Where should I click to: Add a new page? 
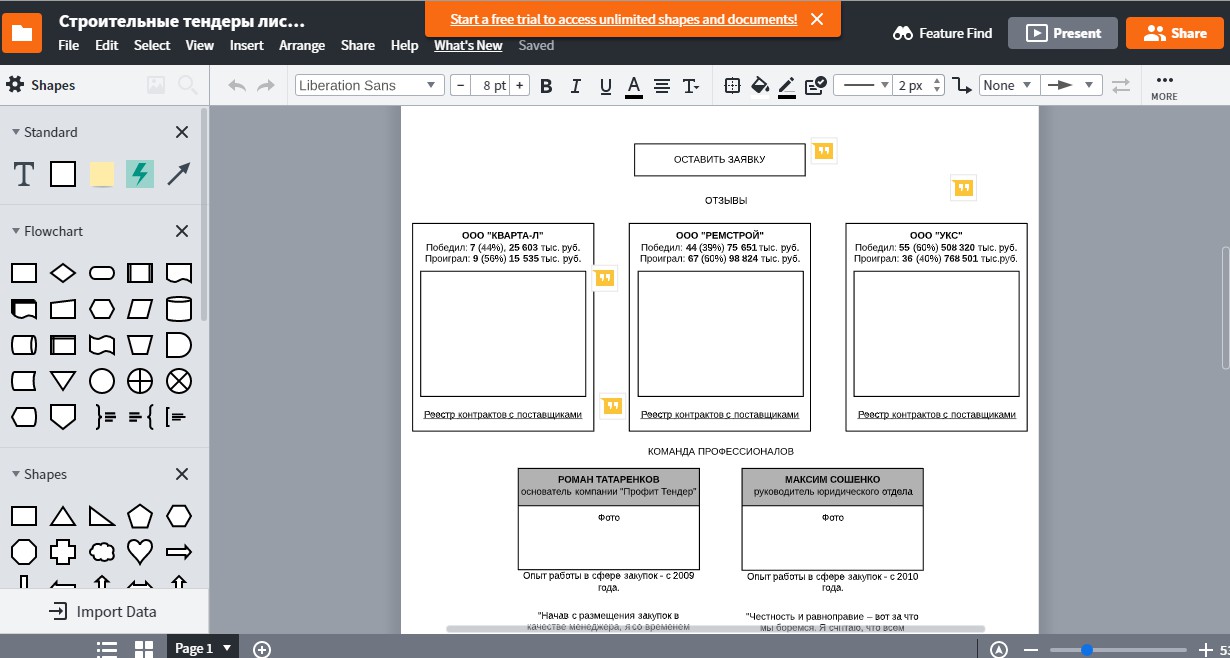point(262,649)
